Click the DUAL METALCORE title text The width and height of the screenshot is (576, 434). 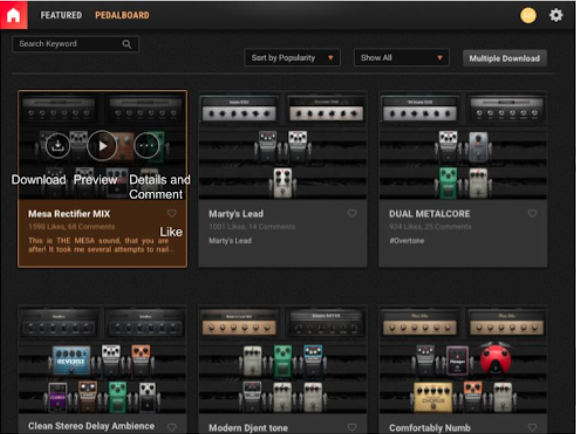point(429,214)
